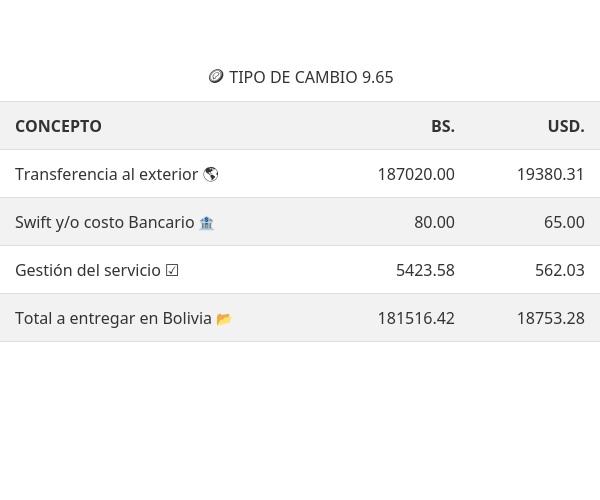Click the 562.03 USD service fee
Viewport: 600px width, 500px height.
coord(559,270)
